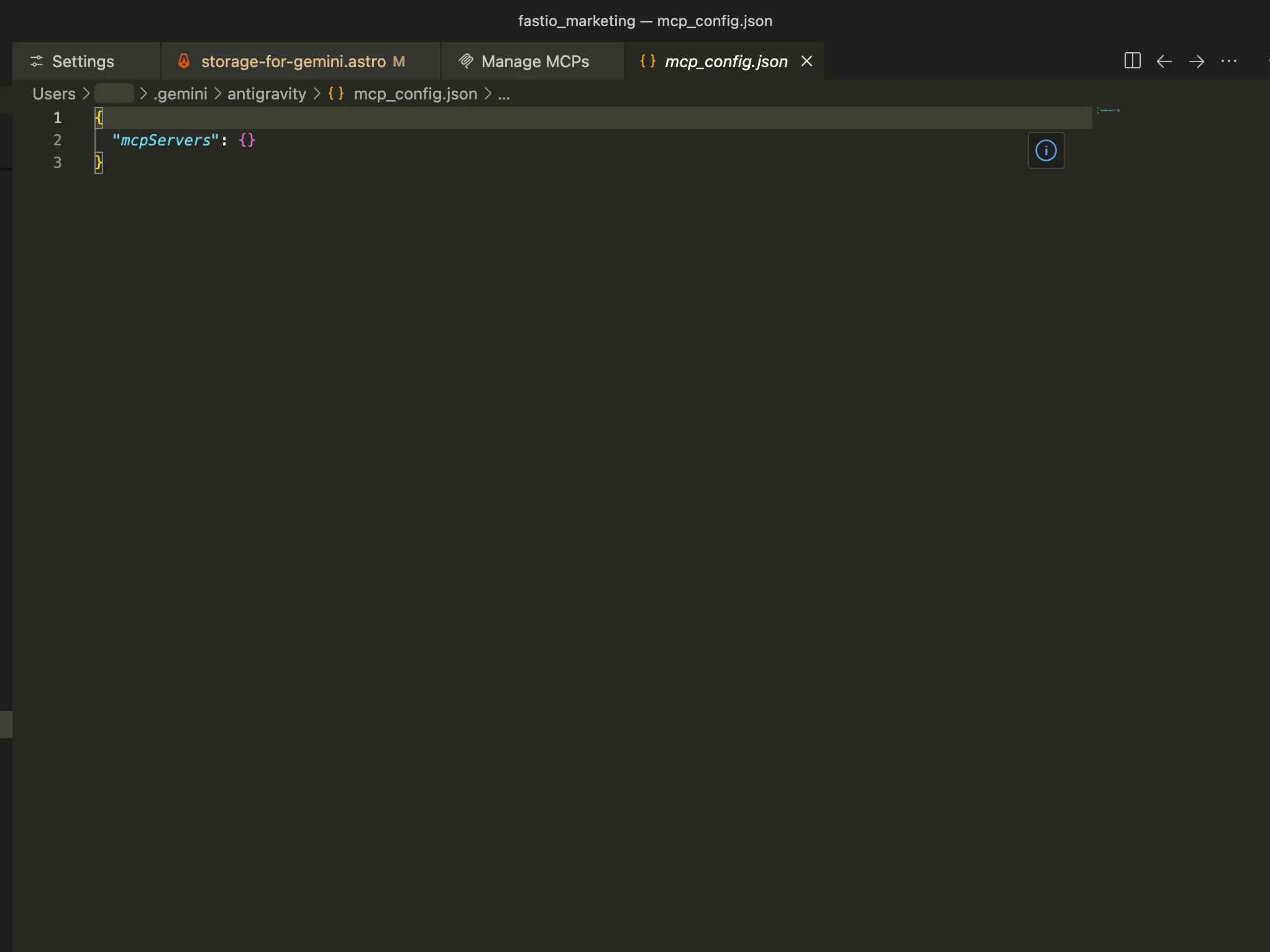1270x952 pixels.
Task: Open the Split Editor icon
Action: (x=1132, y=61)
